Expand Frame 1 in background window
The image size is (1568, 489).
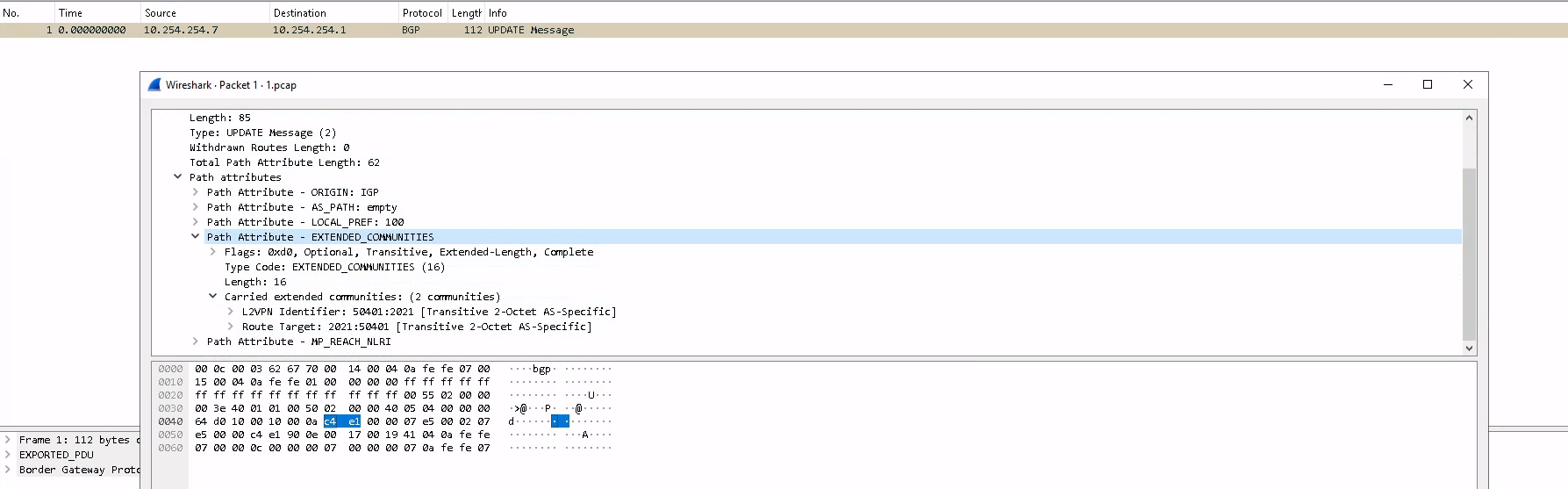pyautogui.click(x=8, y=440)
